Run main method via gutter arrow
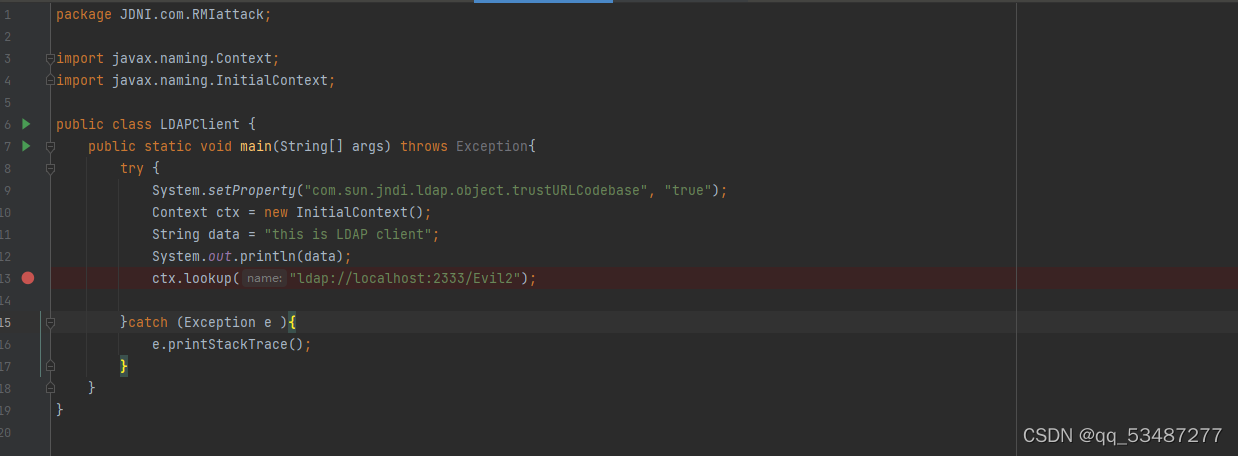This screenshot has width=1238, height=456. tap(27, 146)
